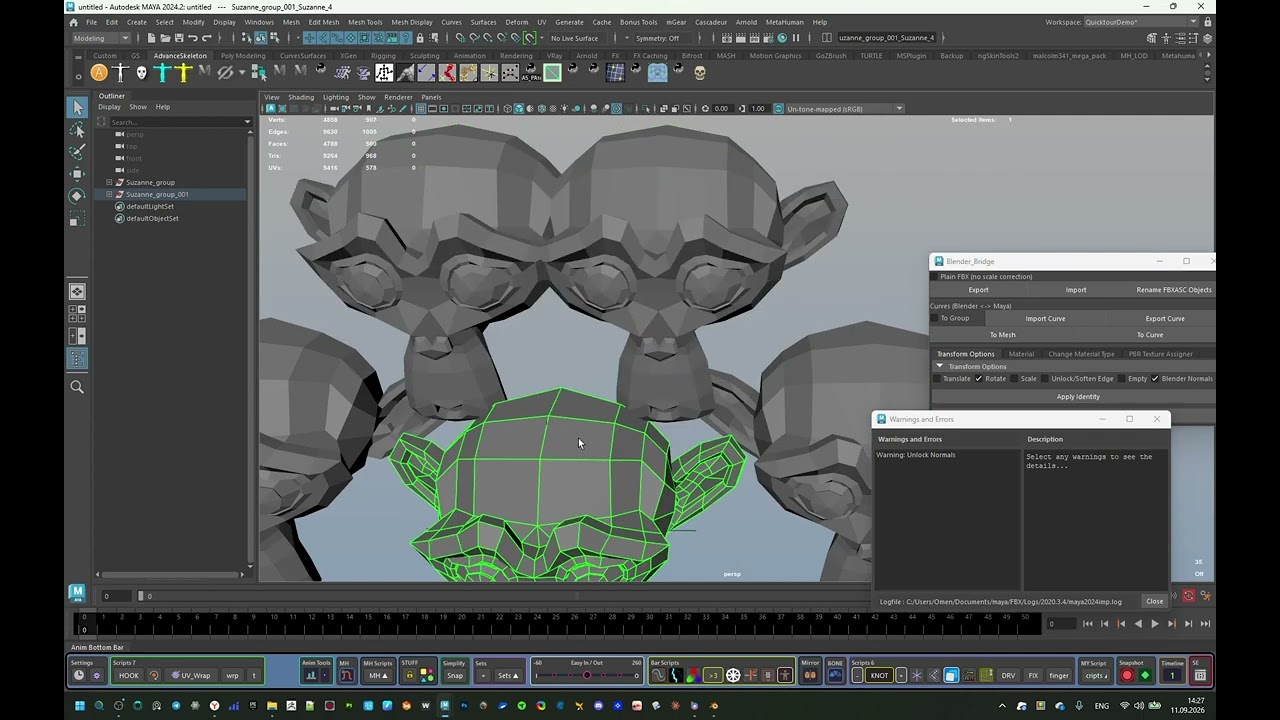The image size is (1280, 720).
Task: Toggle the To Group checkbox
Action: (x=936, y=318)
